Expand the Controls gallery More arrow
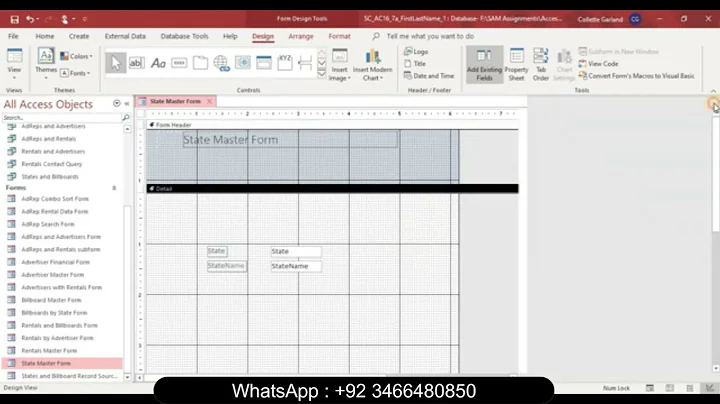This screenshot has height=404, width=720. [x=322, y=73]
